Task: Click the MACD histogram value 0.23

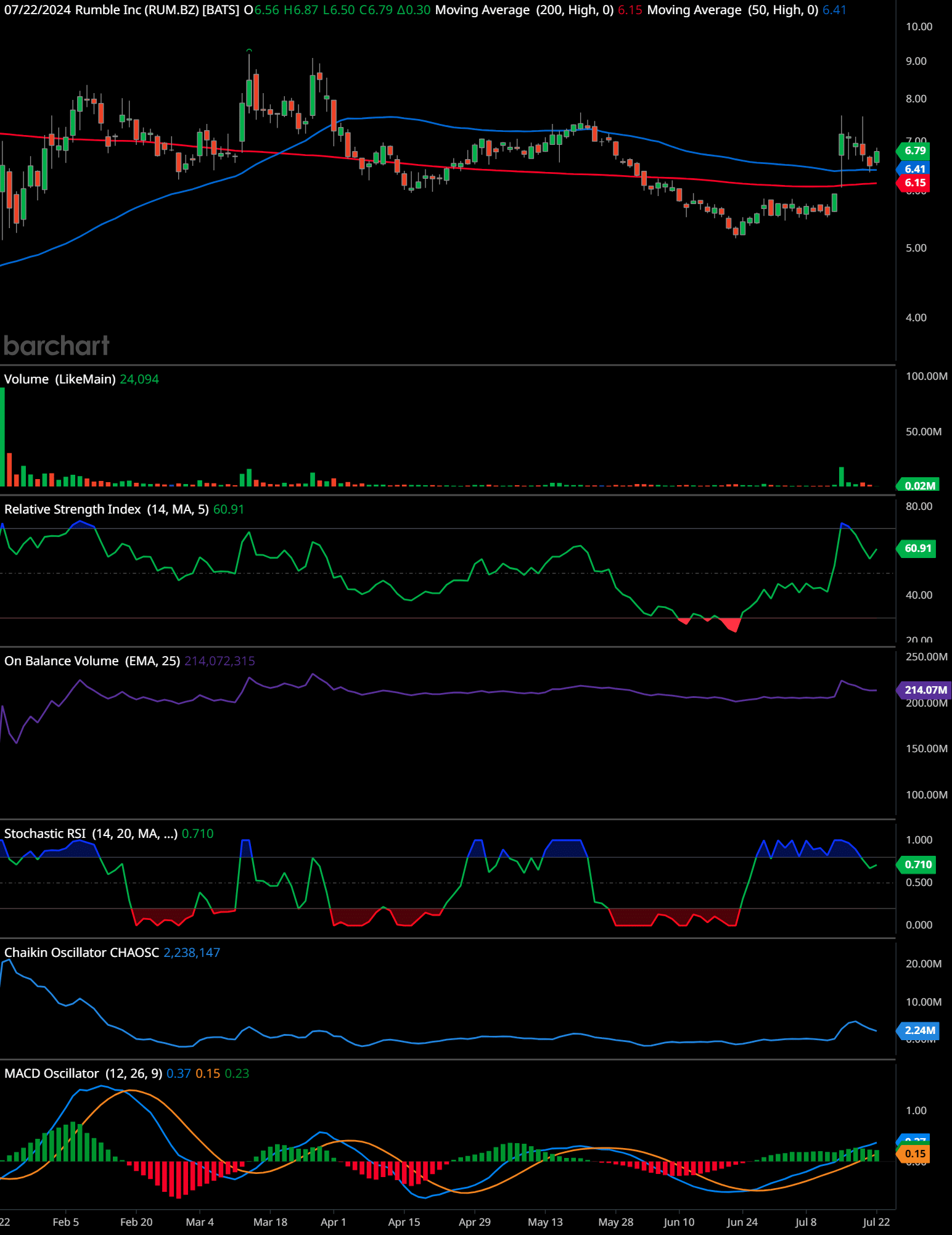Action: [x=237, y=1073]
